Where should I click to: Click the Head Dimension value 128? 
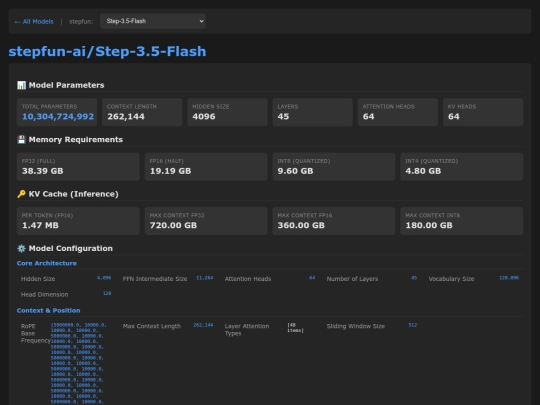107,293
